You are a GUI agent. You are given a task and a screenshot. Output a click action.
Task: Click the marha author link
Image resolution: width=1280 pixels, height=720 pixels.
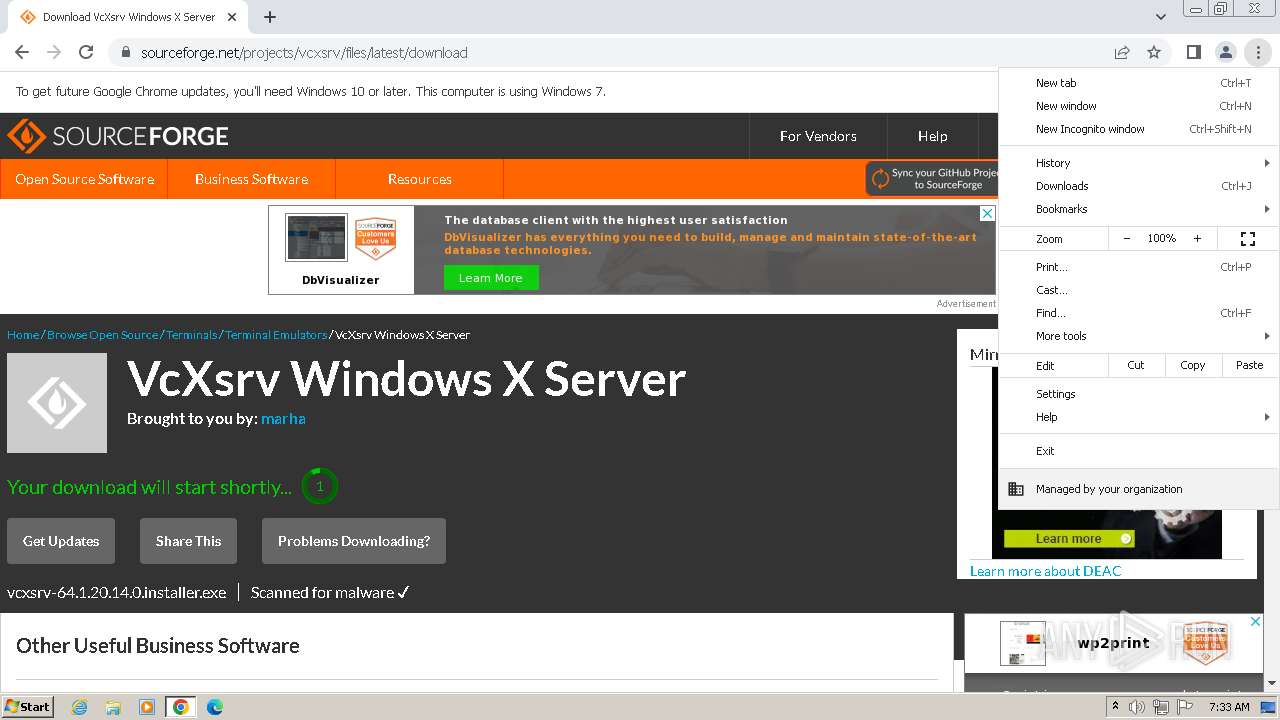(283, 419)
